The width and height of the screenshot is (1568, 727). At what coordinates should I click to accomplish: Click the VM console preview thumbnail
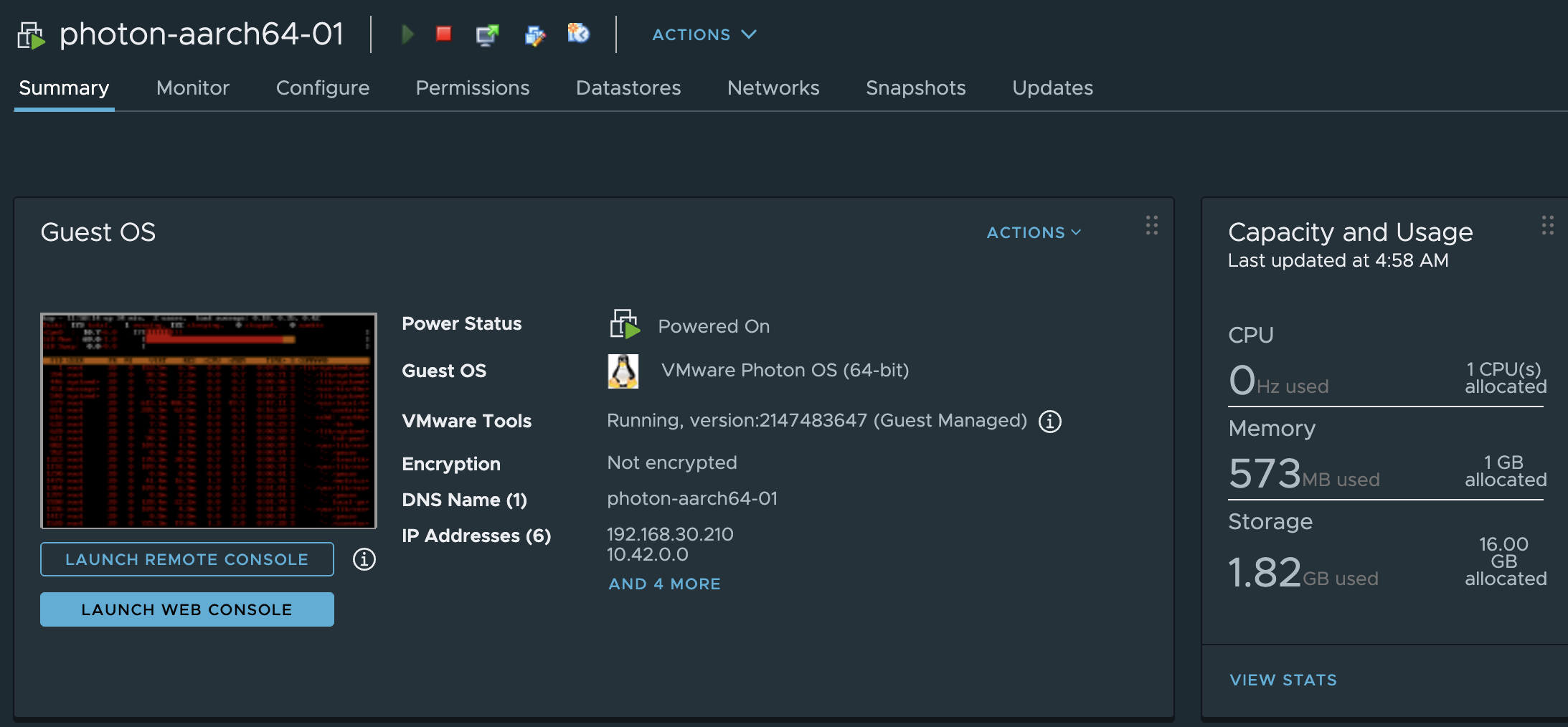[x=209, y=421]
